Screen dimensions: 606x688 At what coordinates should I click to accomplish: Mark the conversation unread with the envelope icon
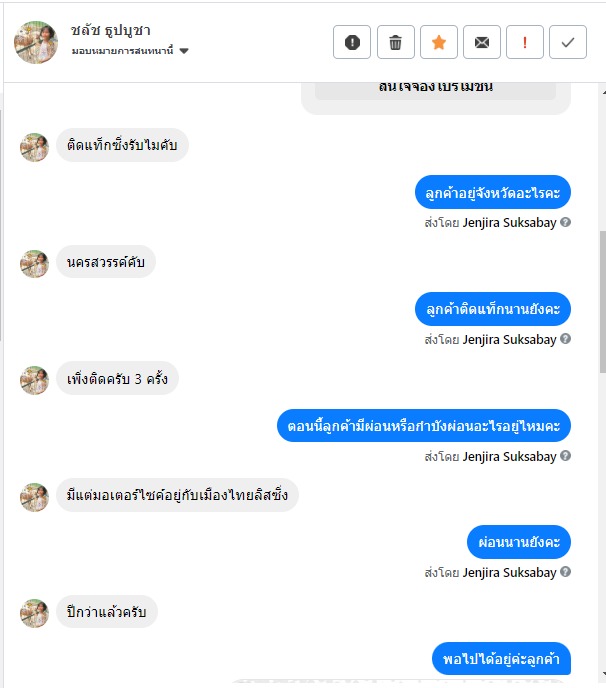[482, 42]
